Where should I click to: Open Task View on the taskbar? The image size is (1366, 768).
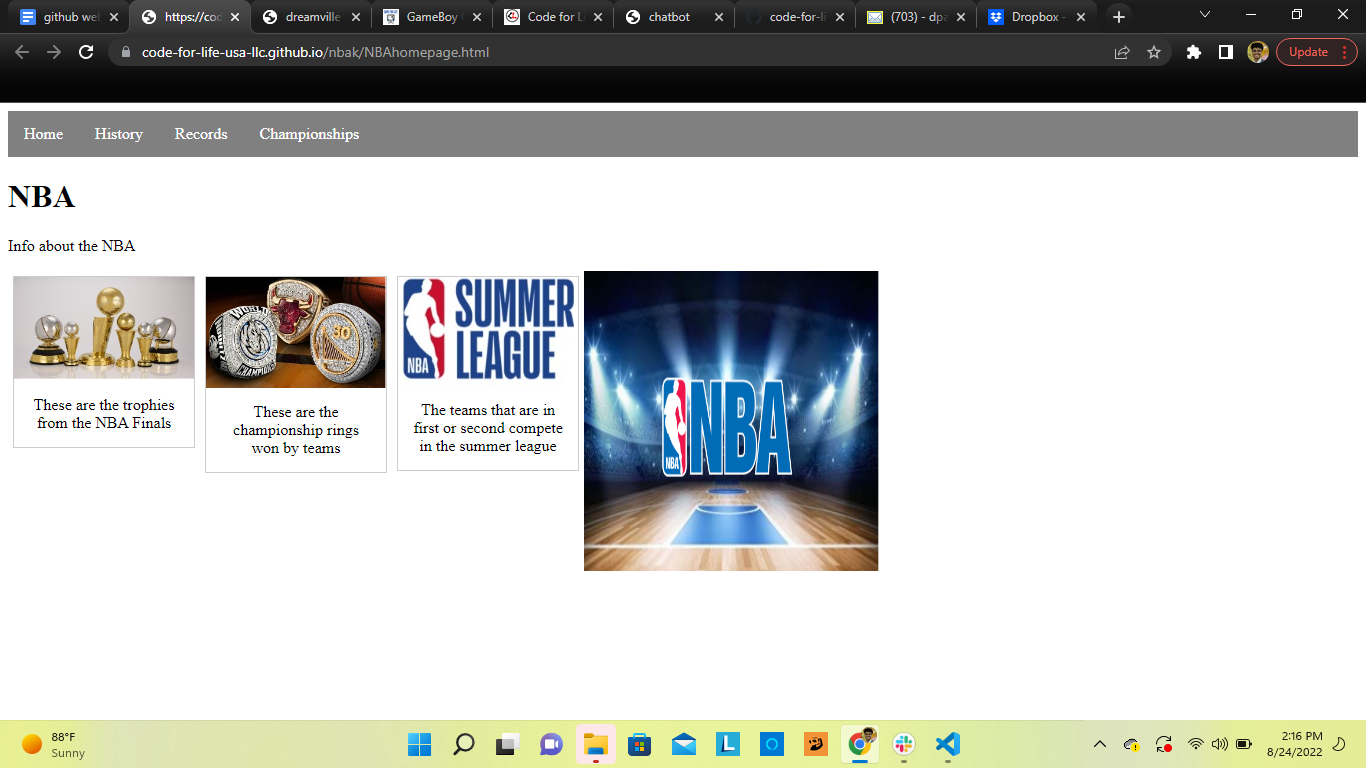(507, 744)
